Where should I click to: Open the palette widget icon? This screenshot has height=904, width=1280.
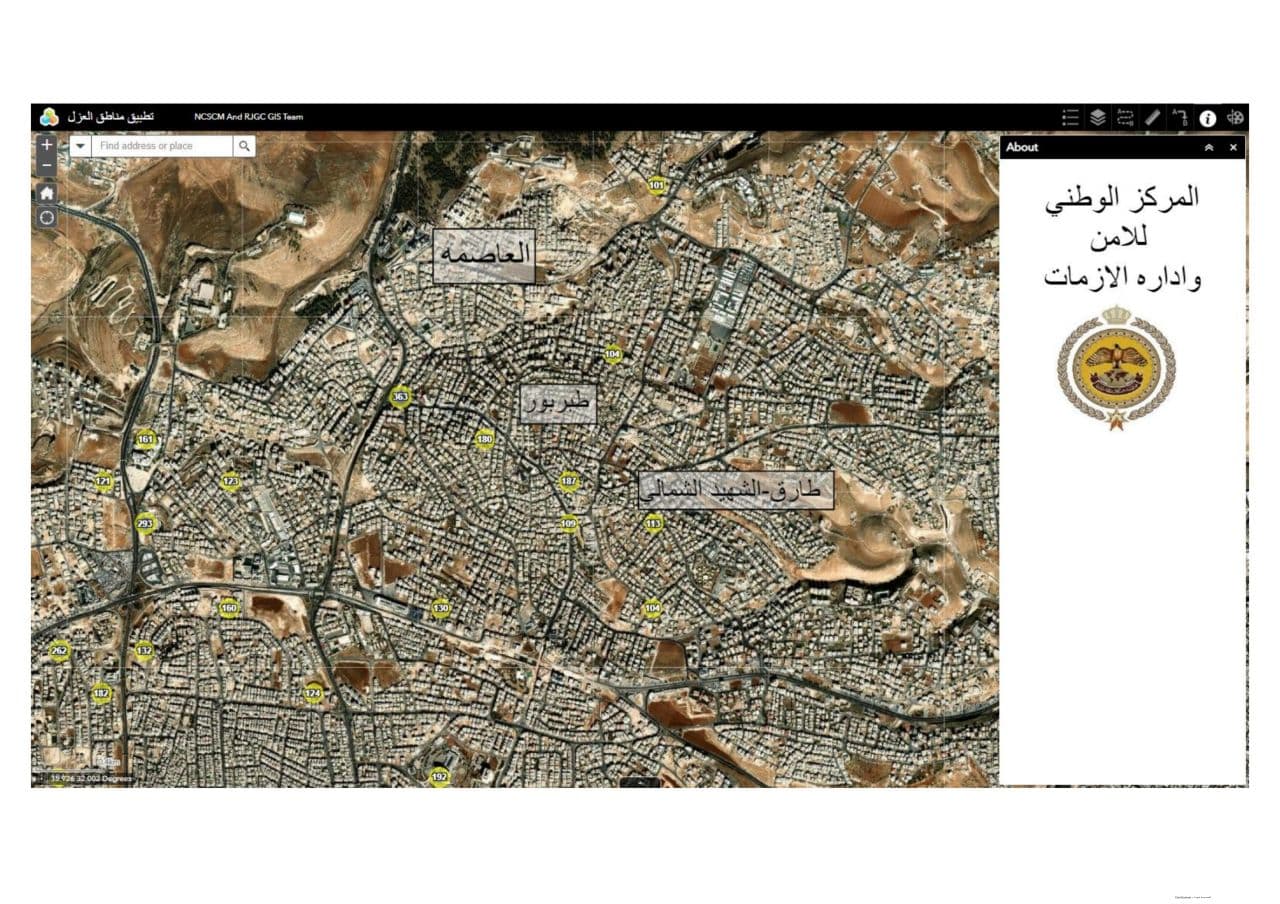pyautogui.click(x=1236, y=118)
